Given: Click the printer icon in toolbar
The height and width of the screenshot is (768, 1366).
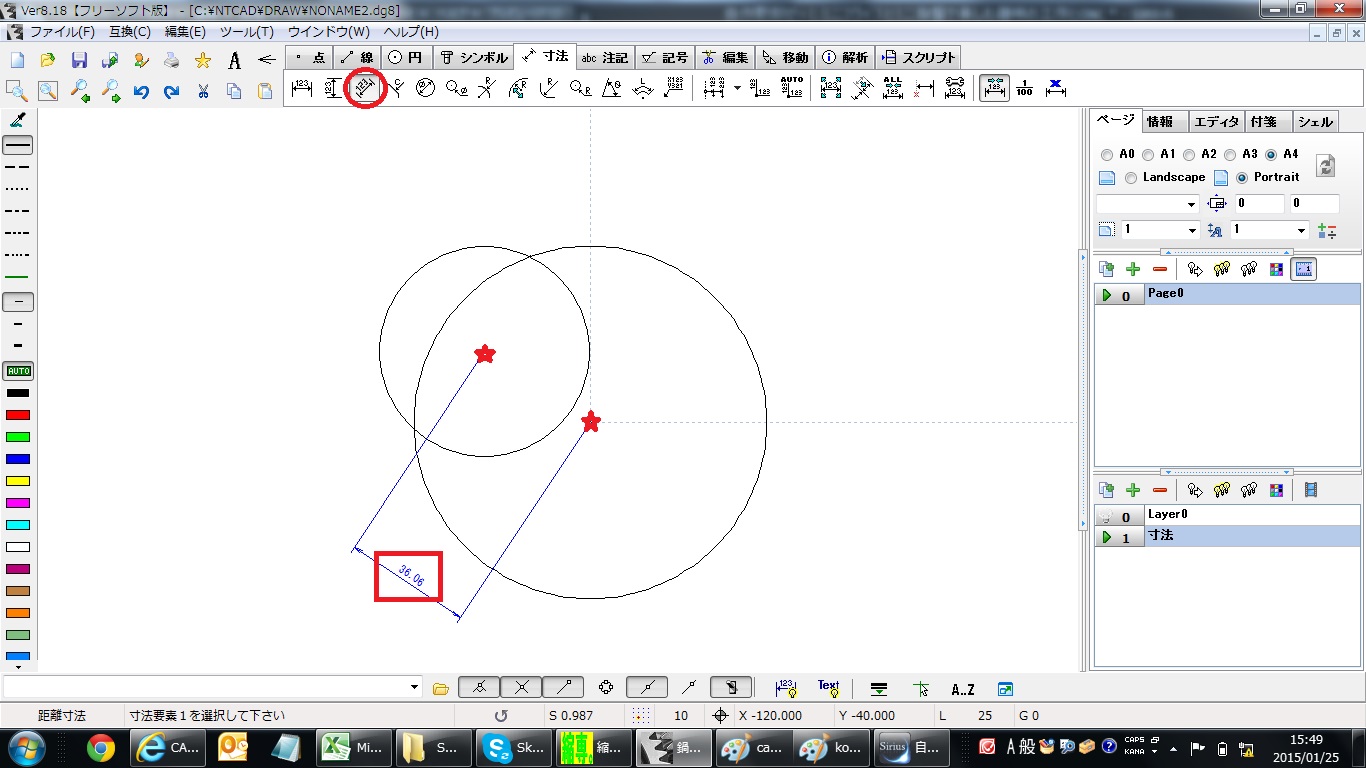Looking at the screenshot, I should pyautogui.click(x=172, y=60).
